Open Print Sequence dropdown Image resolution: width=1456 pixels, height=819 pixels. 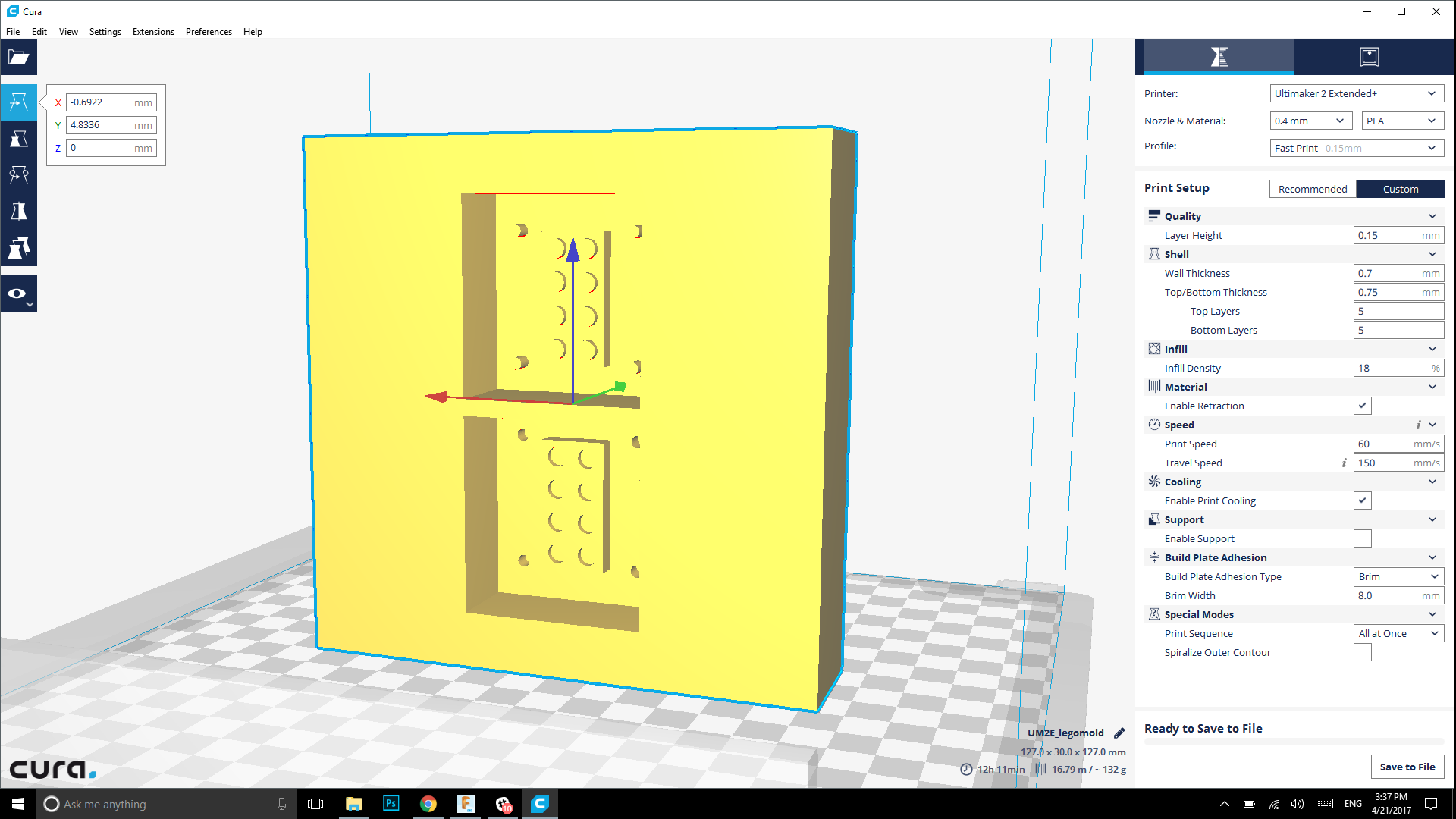1398,633
